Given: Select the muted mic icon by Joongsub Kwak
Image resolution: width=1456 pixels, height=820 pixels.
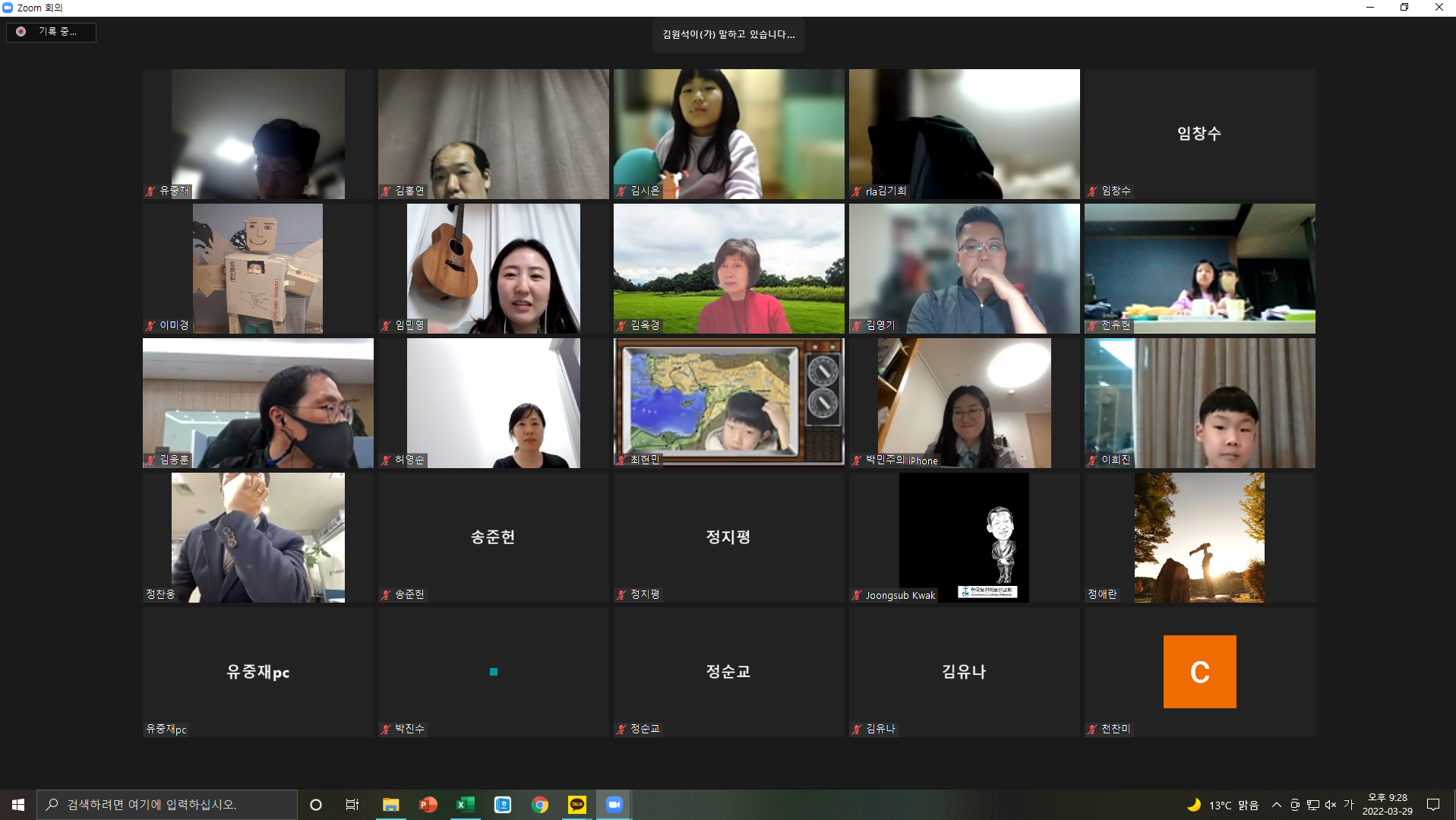Looking at the screenshot, I should tap(857, 595).
